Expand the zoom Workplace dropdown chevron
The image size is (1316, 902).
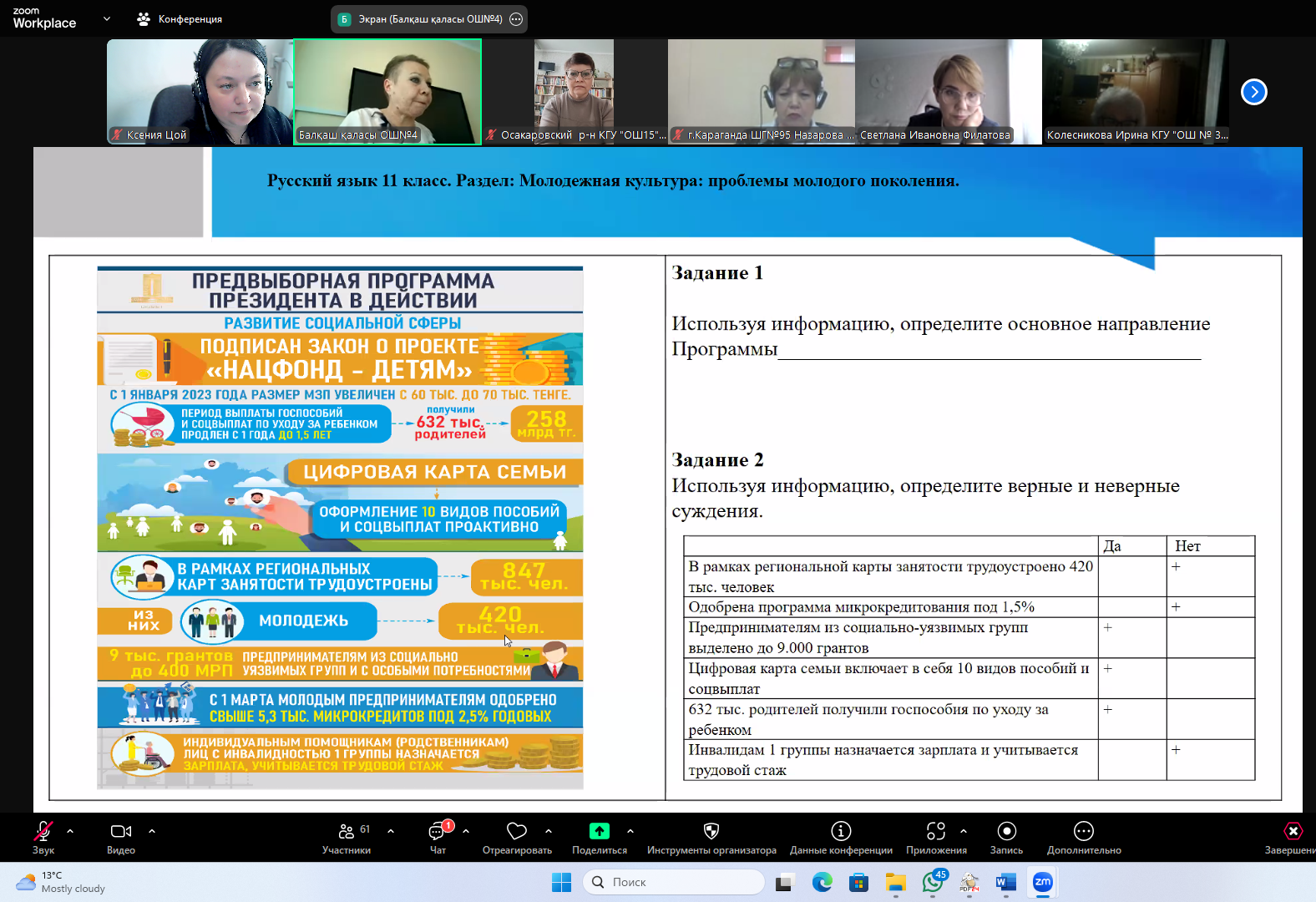pyautogui.click(x=107, y=18)
